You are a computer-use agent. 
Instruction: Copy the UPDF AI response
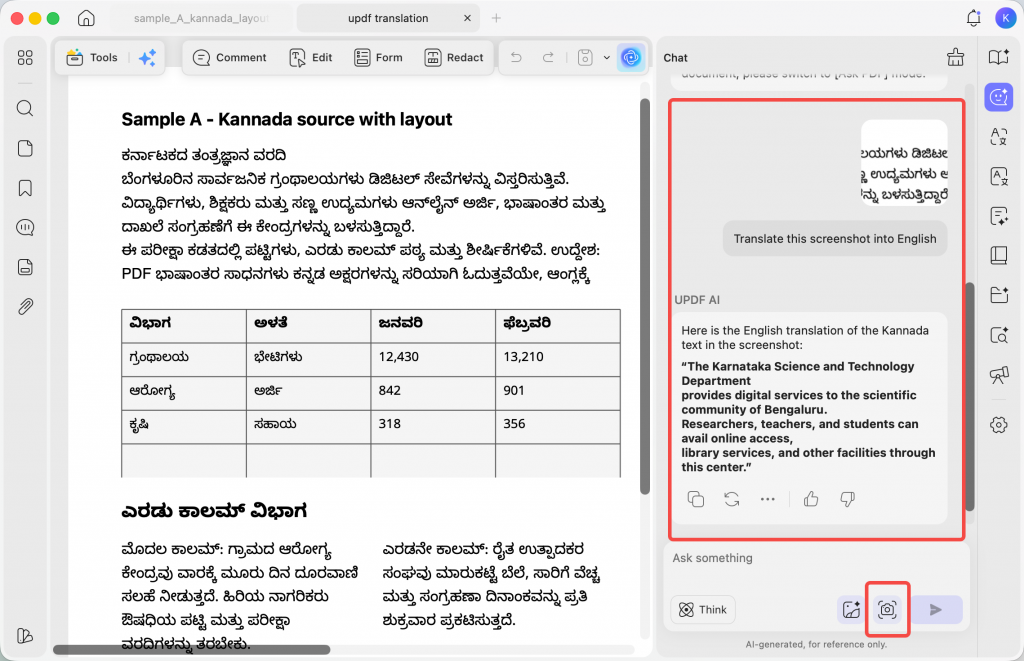click(696, 500)
